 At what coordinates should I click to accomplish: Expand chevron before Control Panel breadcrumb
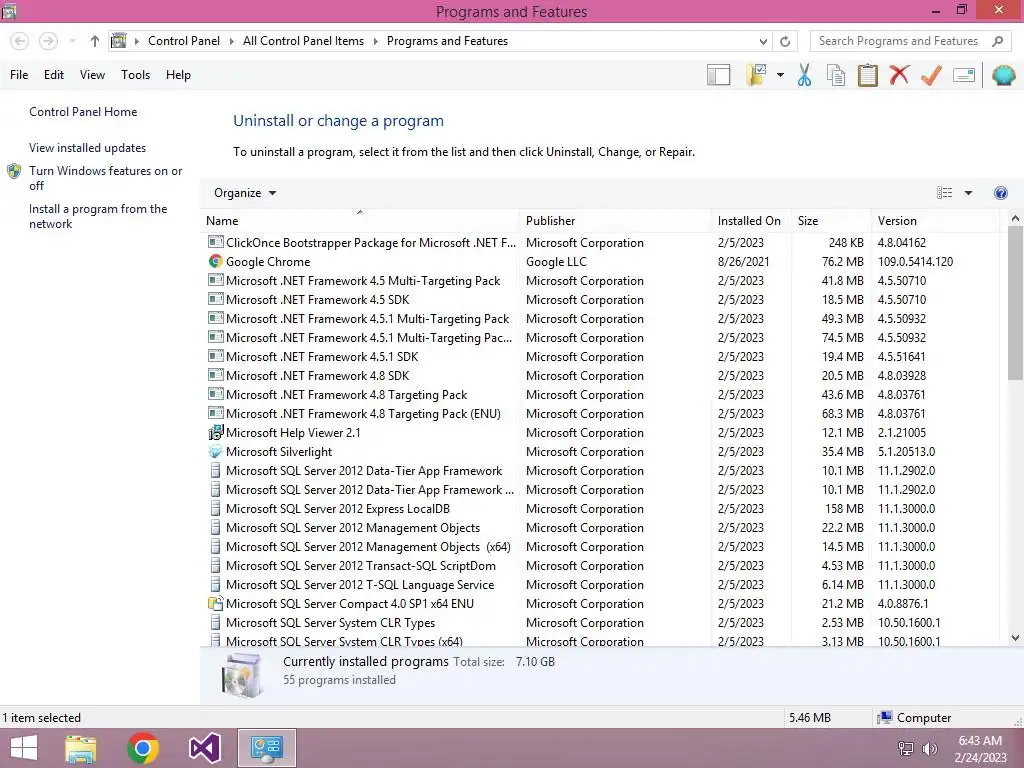click(x=136, y=41)
